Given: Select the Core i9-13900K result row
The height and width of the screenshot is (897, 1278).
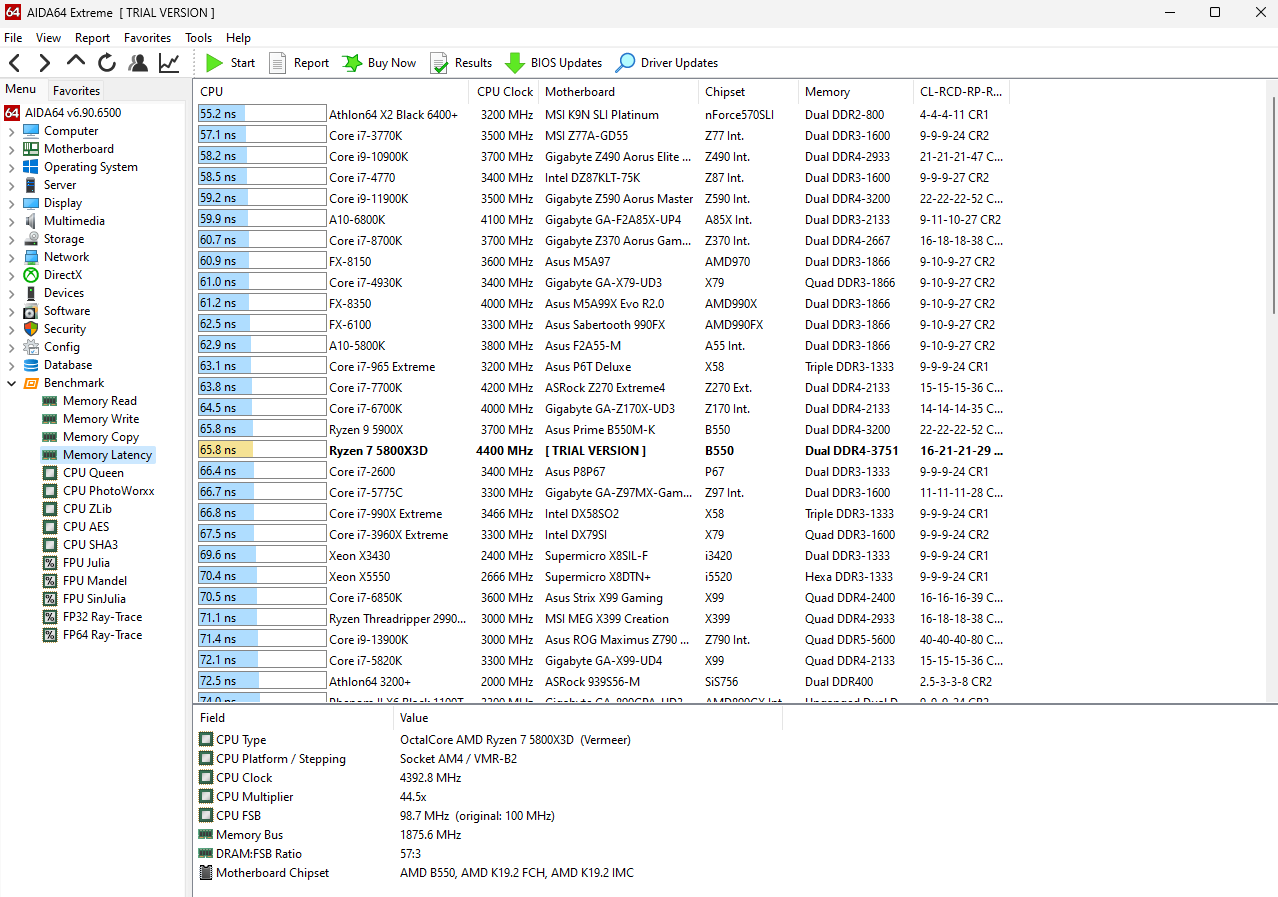Looking at the screenshot, I should (602, 640).
